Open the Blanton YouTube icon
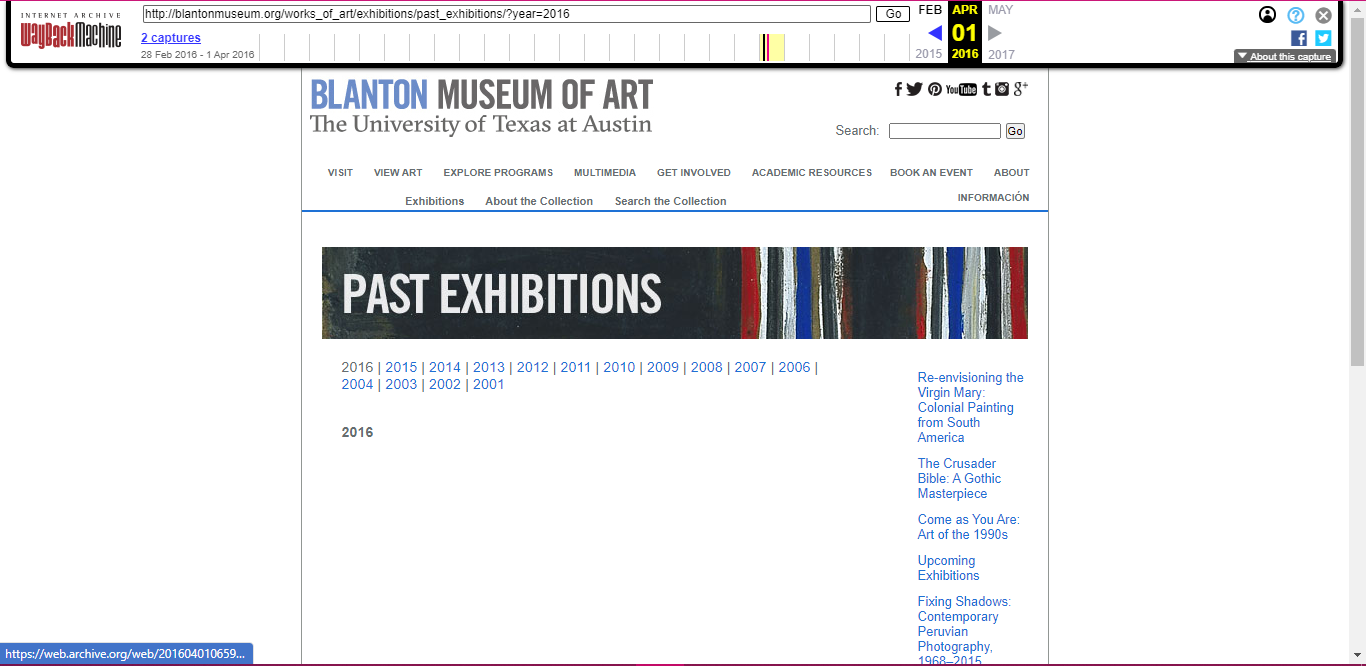 [x=961, y=89]
